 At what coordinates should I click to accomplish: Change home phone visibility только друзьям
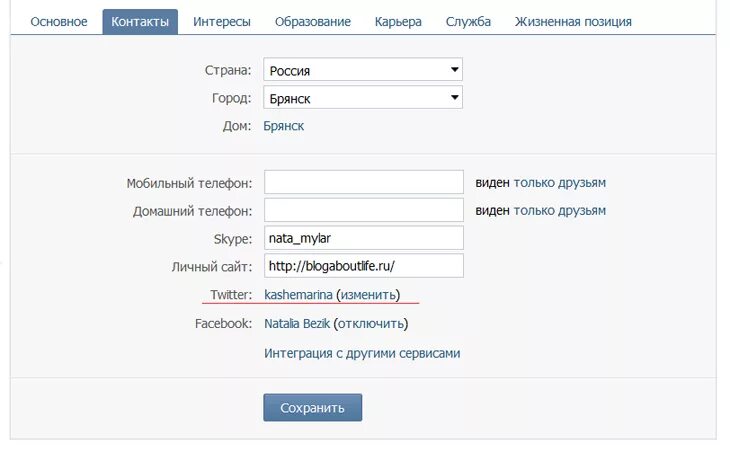[x=560, y=210]
